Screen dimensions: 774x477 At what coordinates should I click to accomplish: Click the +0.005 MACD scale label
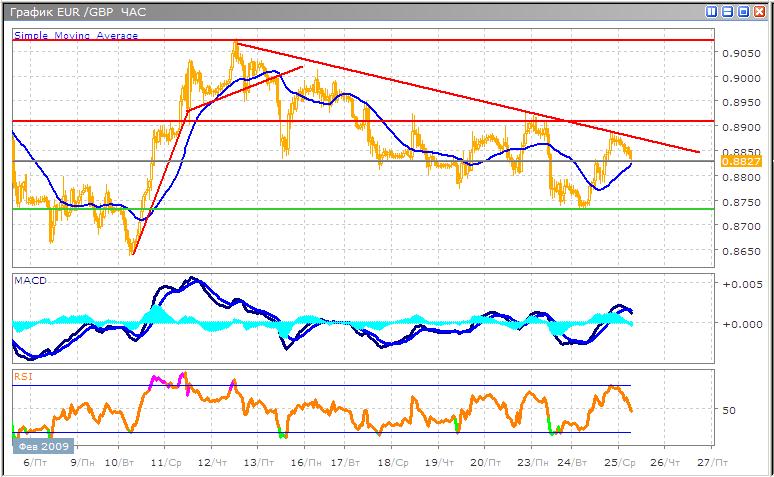pos(741,285)
